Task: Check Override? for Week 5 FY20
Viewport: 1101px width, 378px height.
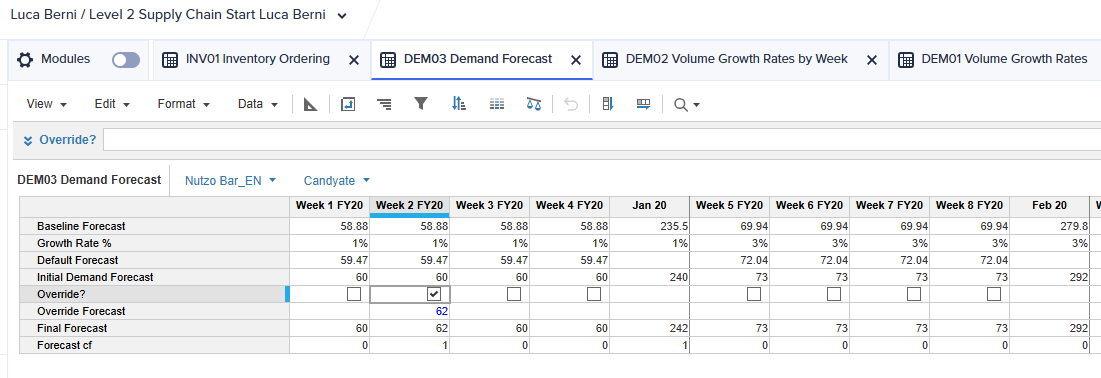Action: pos(753,294)
